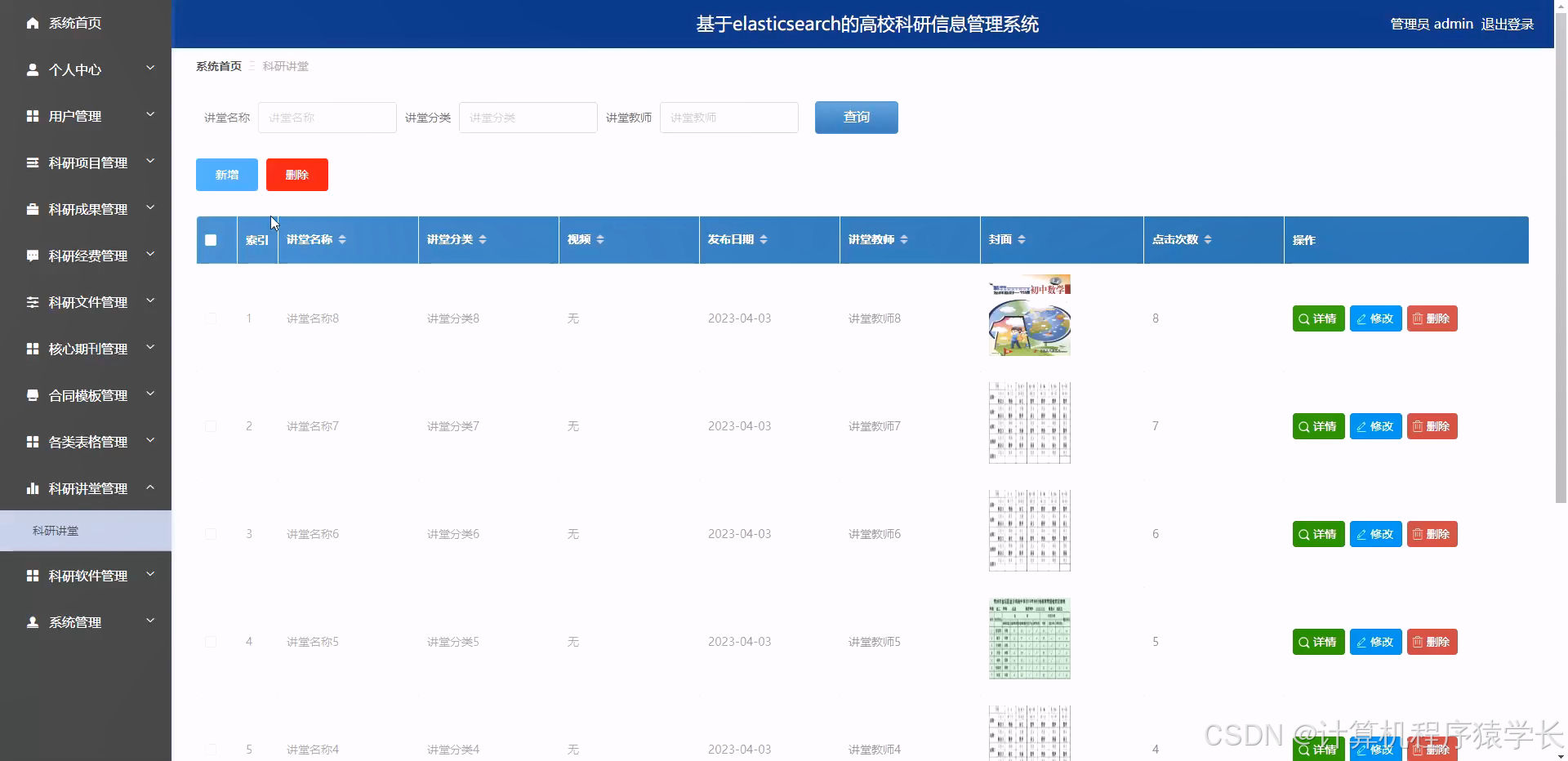The image size is (1568, 761).
Task: Click the blue 新增 button
Action: click(227, 175)
